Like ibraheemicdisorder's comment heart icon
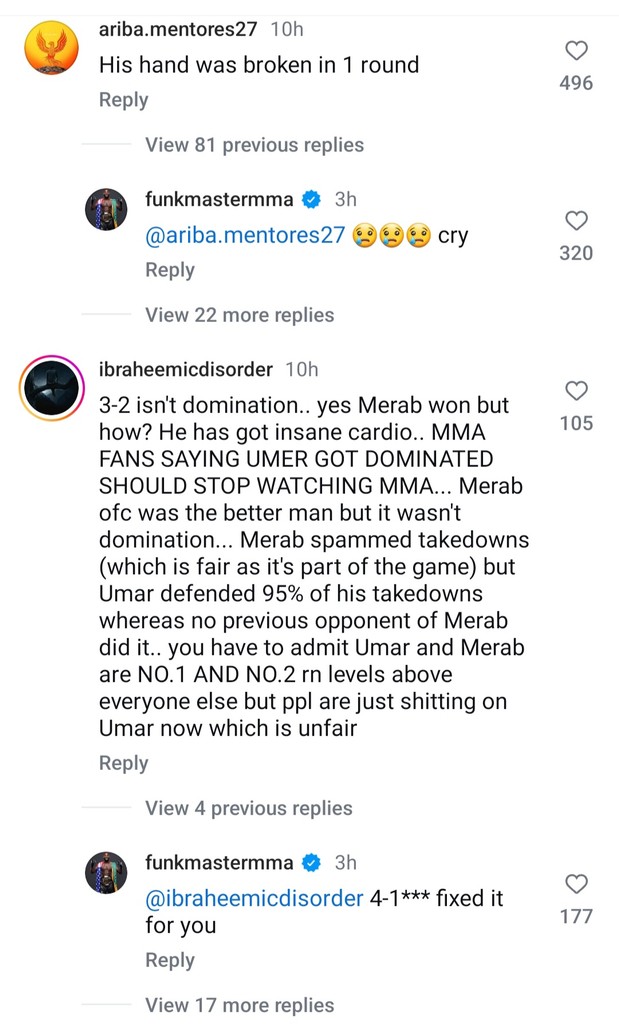The image size is (619, 1024). pyautogui.click(x=576, y=390)
